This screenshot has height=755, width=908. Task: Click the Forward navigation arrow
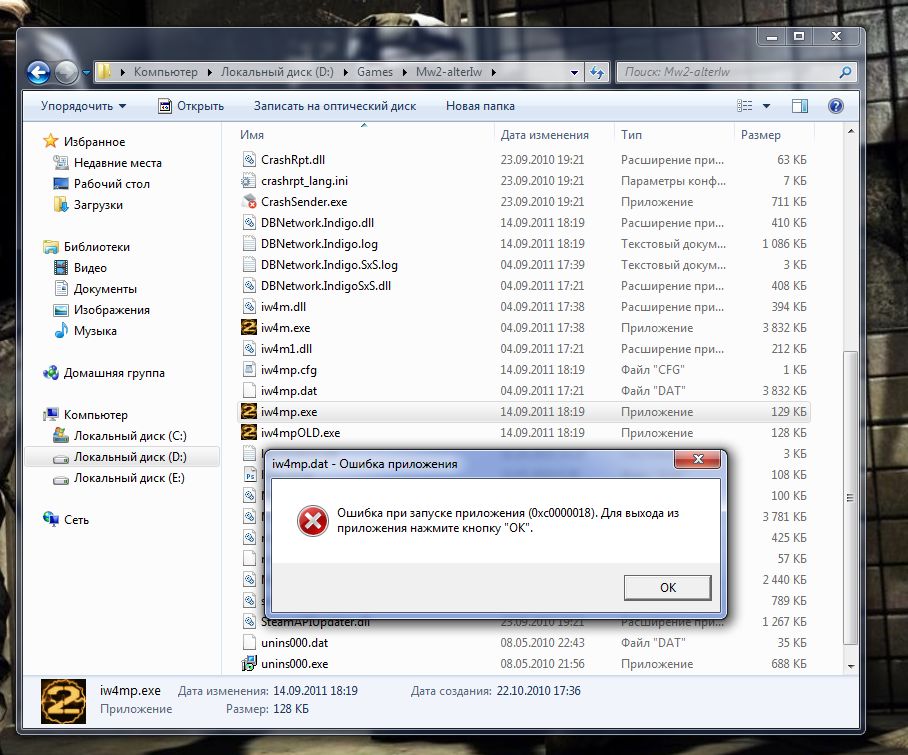tap(66, 72)
